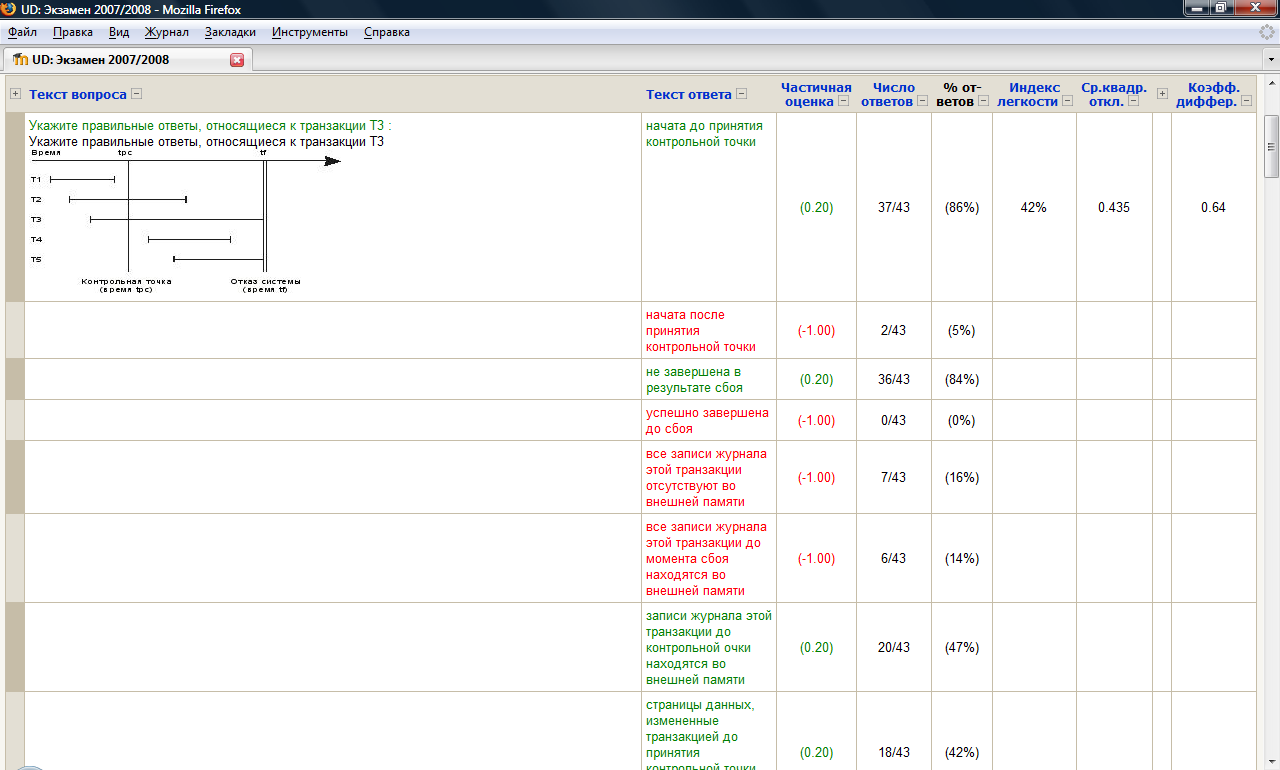The width and height of the screenshot is (1280, 770).
Task: Open the tab list dropdown arrow
Action: (x=1271, y=60)
